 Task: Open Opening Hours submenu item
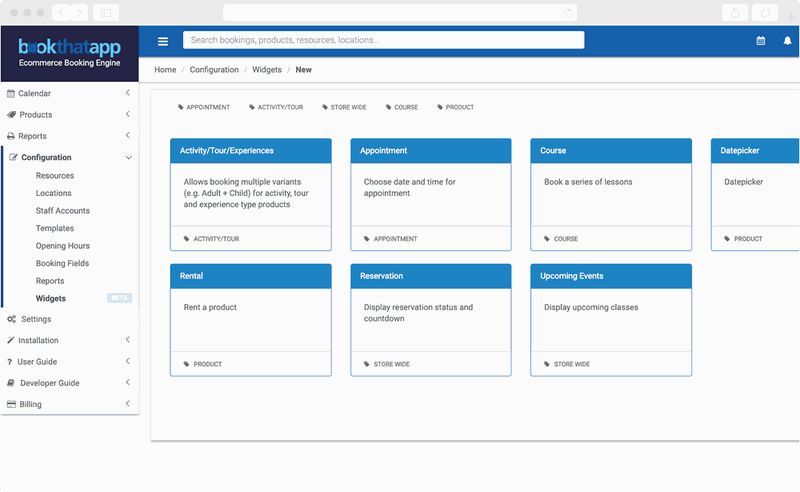click(x=63, y=246)
